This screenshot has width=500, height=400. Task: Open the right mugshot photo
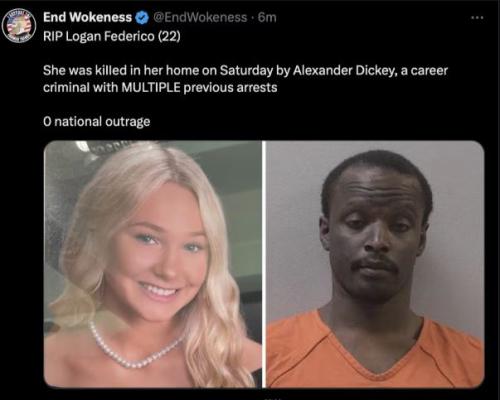(x=375, y=264)
